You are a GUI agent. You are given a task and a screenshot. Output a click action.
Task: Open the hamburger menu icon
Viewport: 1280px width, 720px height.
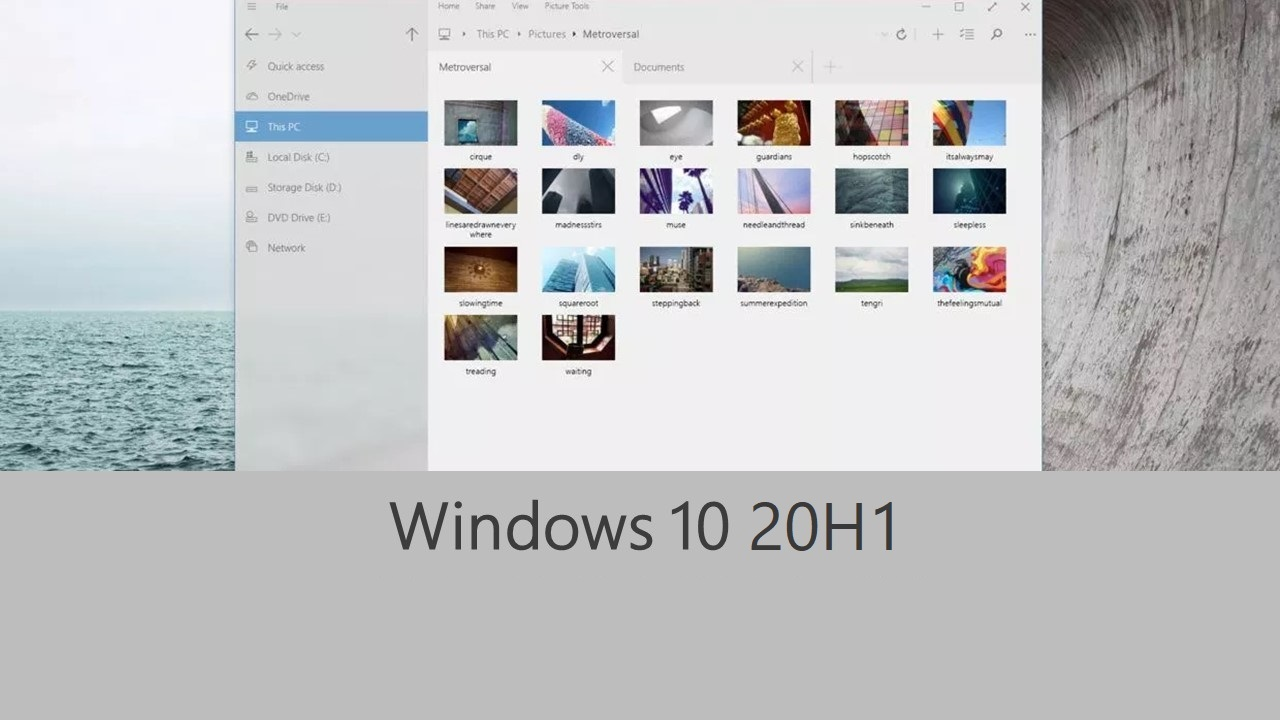tap(251, 6)
